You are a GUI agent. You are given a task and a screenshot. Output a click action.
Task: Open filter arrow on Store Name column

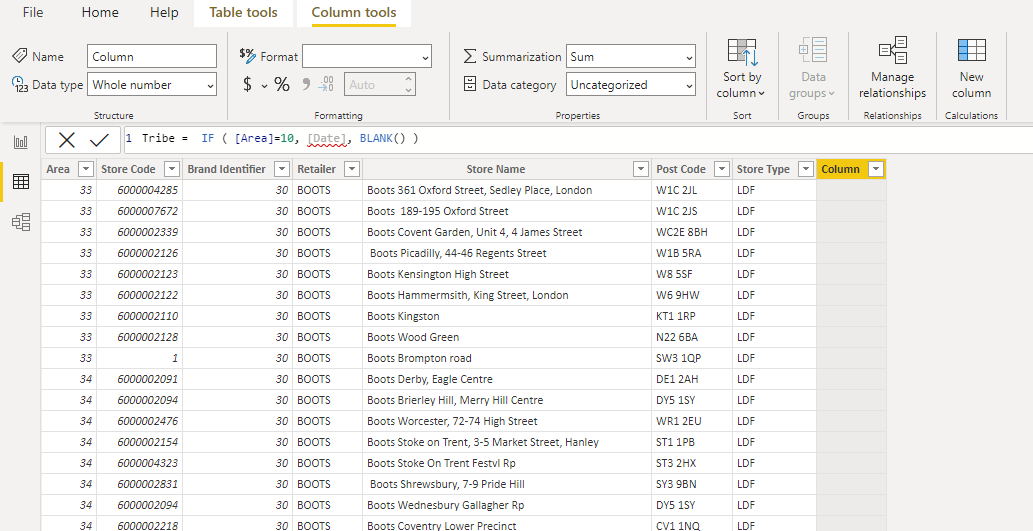click(x=640, y=169)
